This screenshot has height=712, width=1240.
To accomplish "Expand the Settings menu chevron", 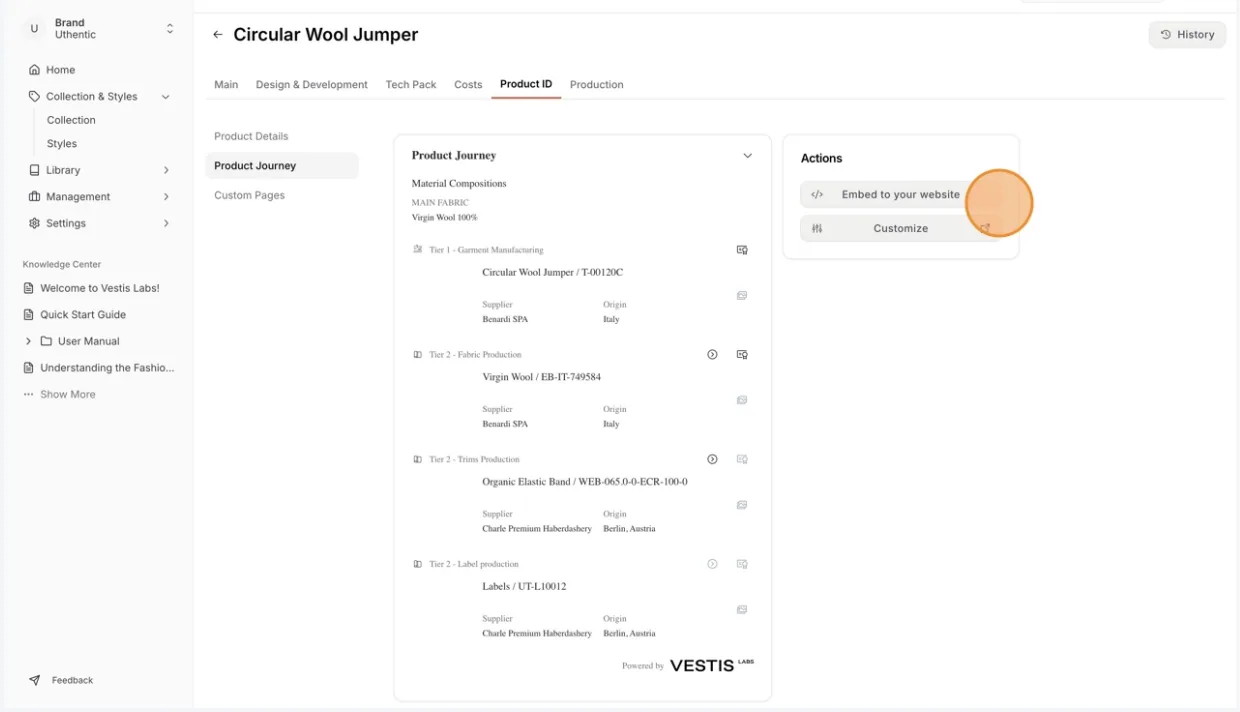I will (x=166, y=223).
